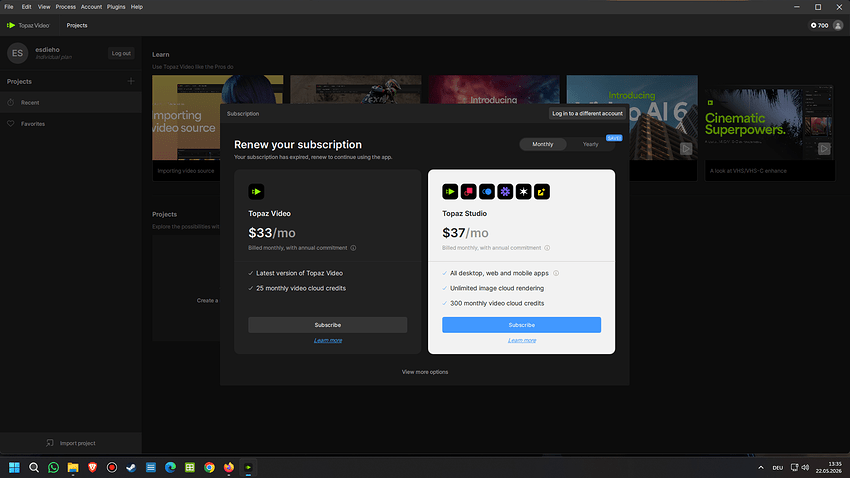This screenshot has width=850, height=478.
Task: Add a new project with the plus icon
Action: 131,81
